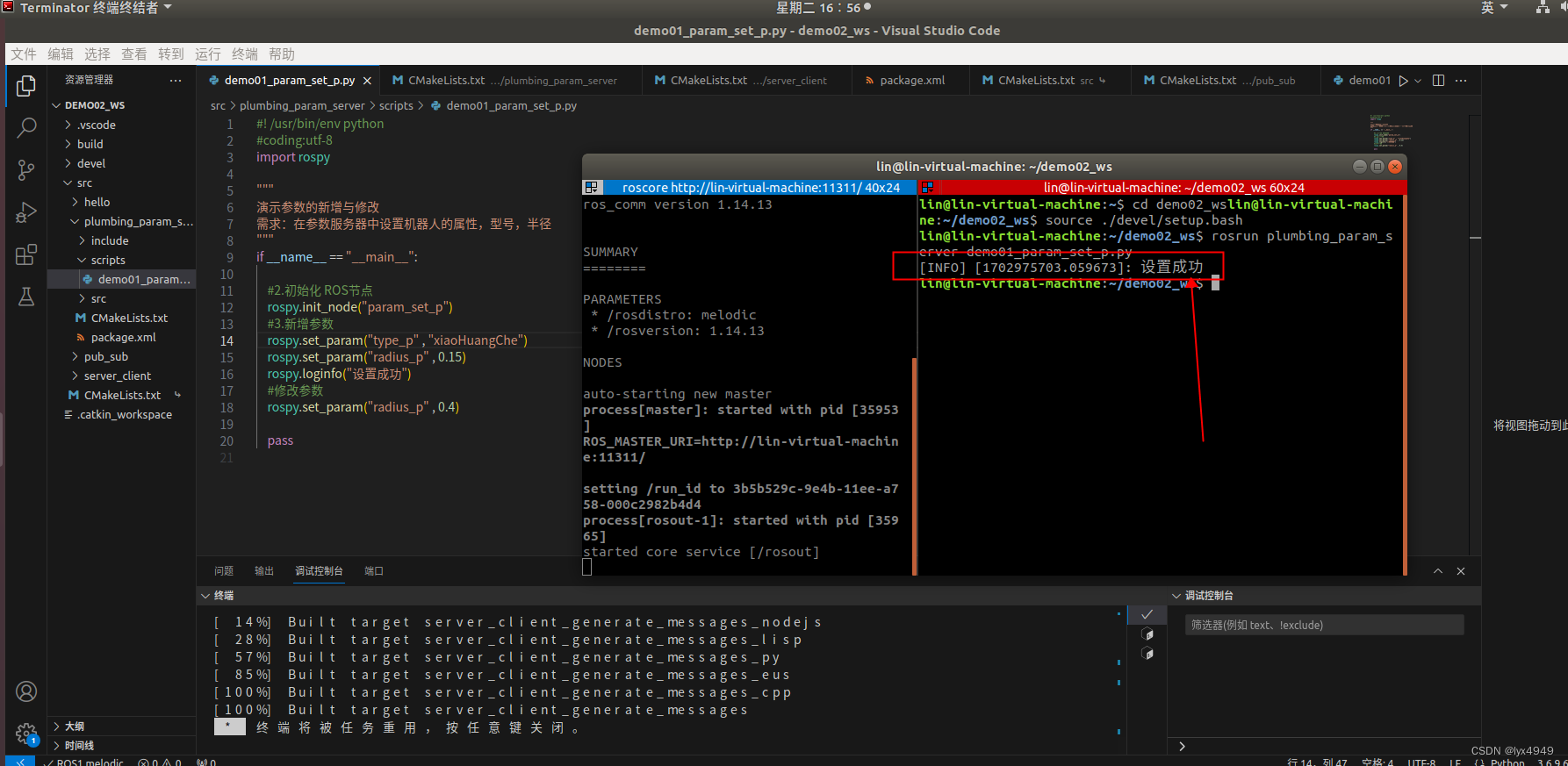
Task: Switch to CMakeLists.txt pub_sub tab
Action: point(1226,80)
